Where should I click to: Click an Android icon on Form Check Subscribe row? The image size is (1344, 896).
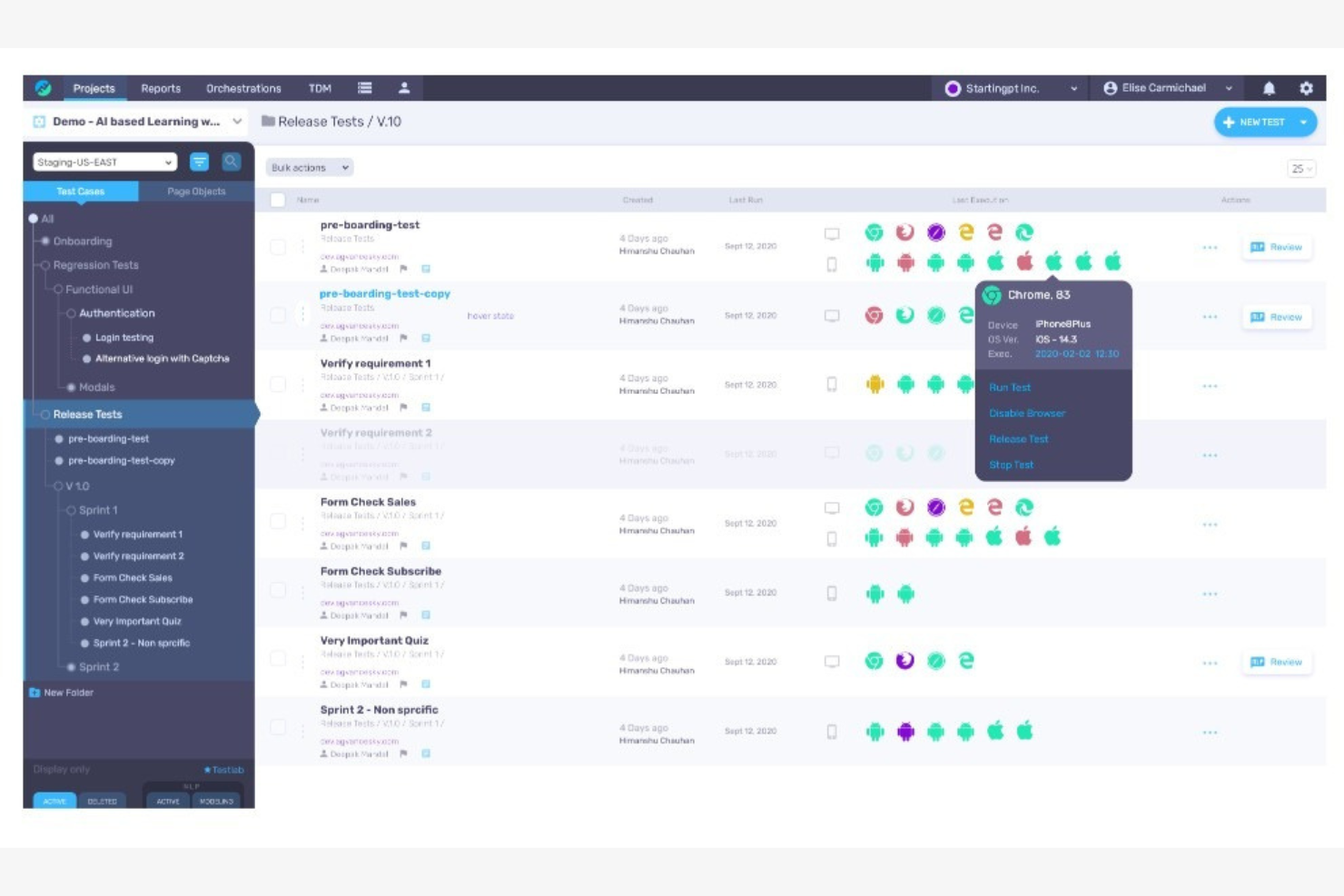click(x=875, y=594)
